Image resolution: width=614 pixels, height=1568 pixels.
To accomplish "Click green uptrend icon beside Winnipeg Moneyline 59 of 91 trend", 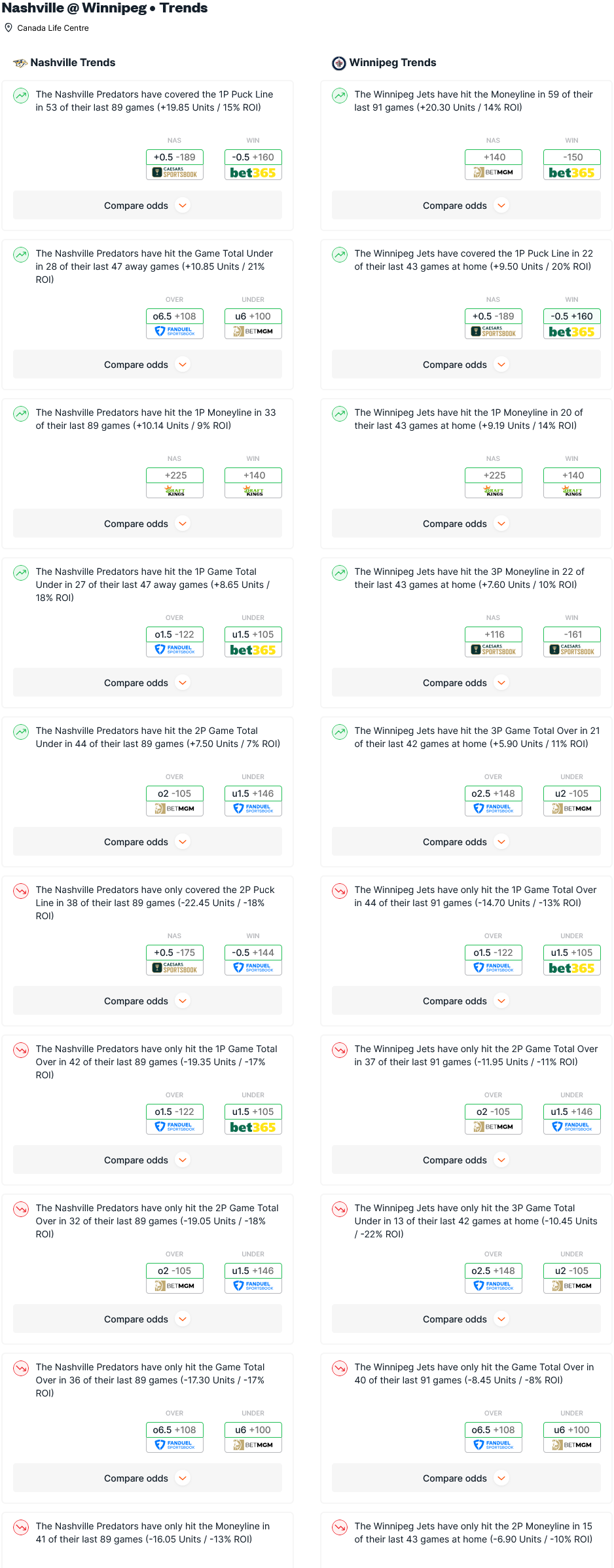I will pyautogui.click(x=340, y=96).
